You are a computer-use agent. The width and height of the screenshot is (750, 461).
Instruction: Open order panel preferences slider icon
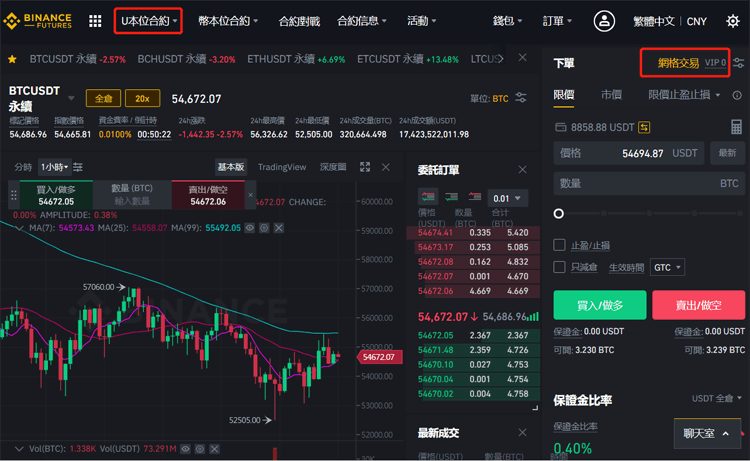739,63
